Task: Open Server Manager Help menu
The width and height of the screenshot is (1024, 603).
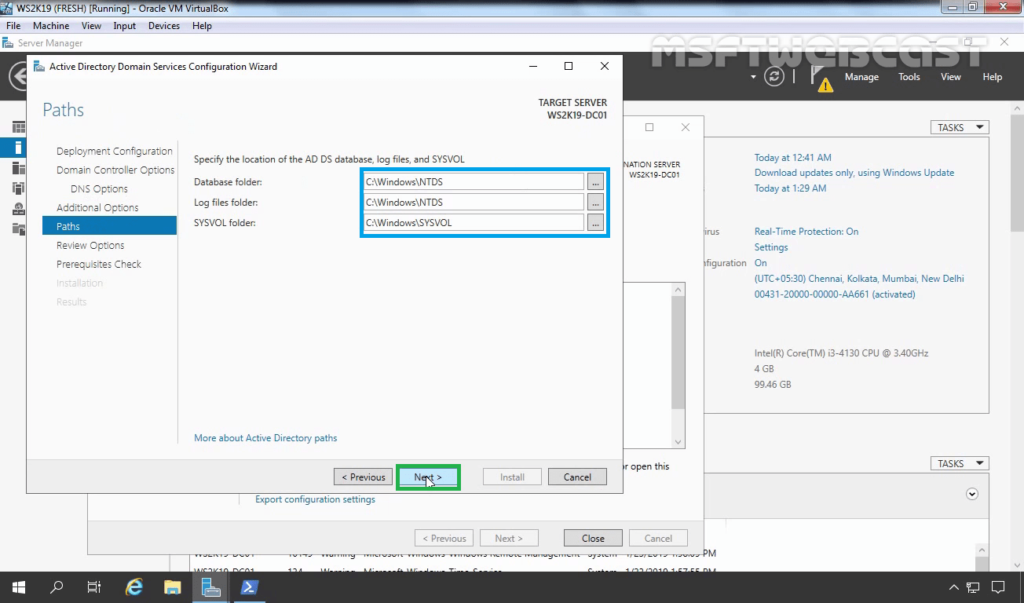Action: pyautogui.click(x=992, y=77)
